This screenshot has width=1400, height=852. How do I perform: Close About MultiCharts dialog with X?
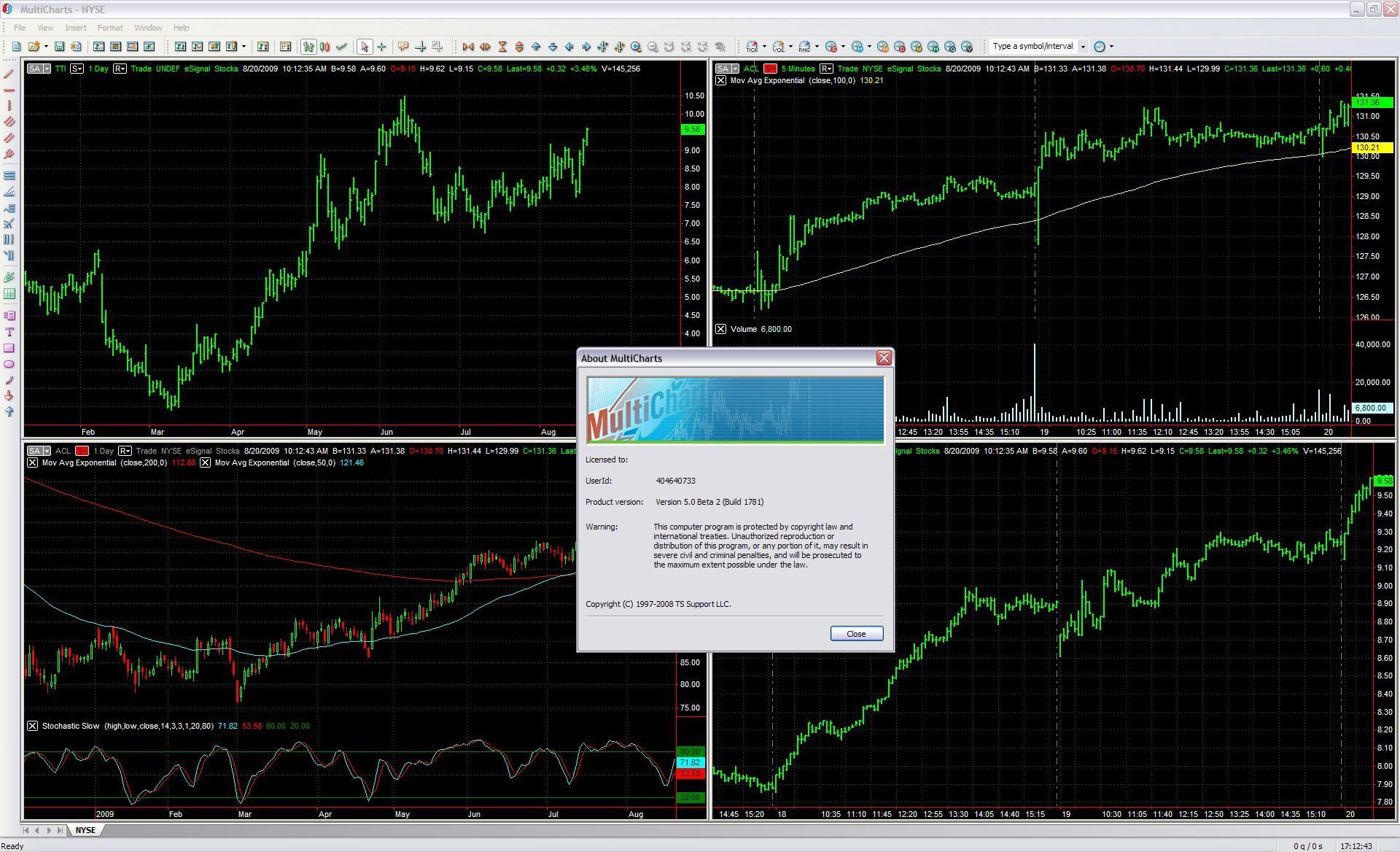point(884,357)
